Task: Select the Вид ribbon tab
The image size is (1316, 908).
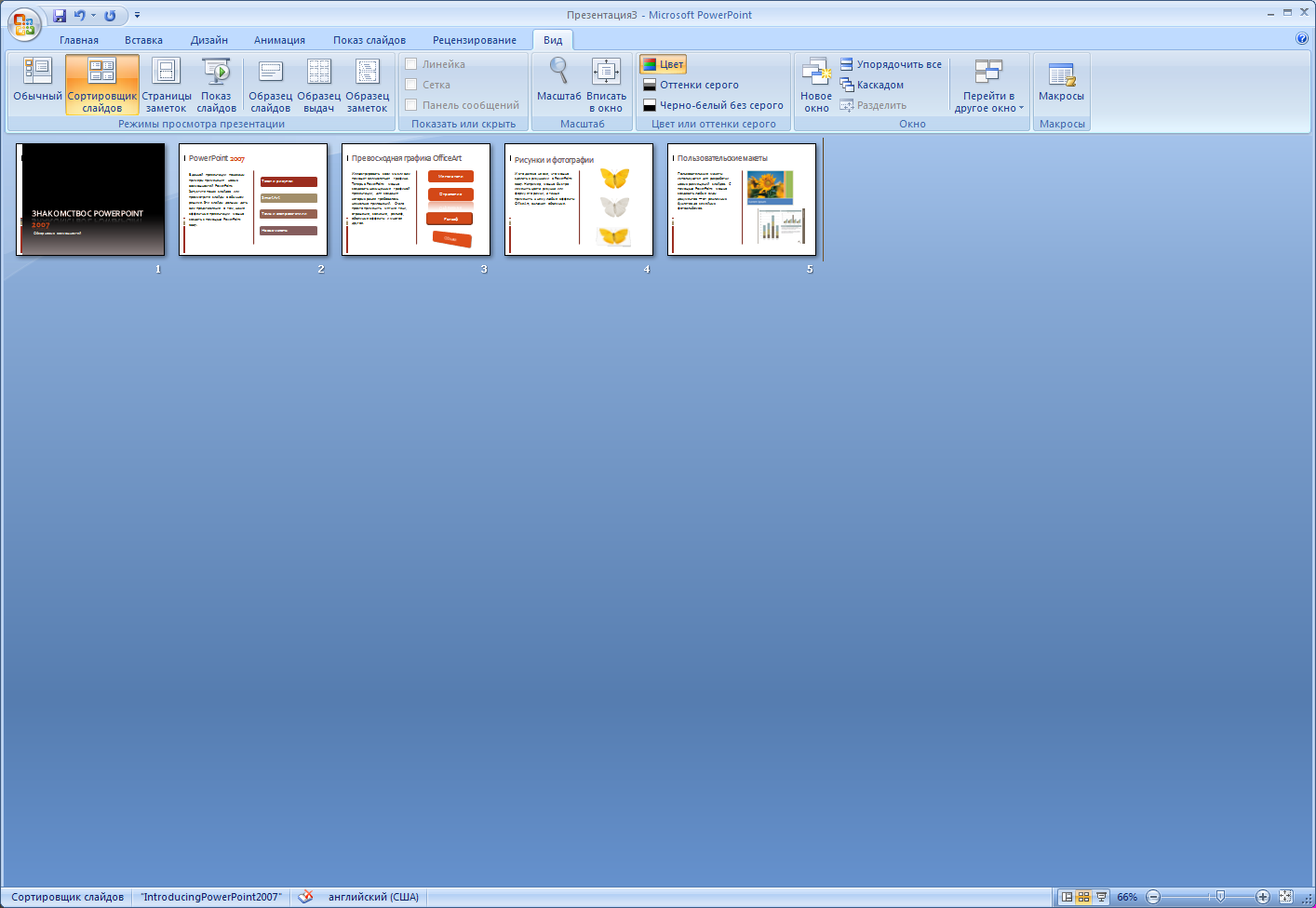Action: pos(553,40)
